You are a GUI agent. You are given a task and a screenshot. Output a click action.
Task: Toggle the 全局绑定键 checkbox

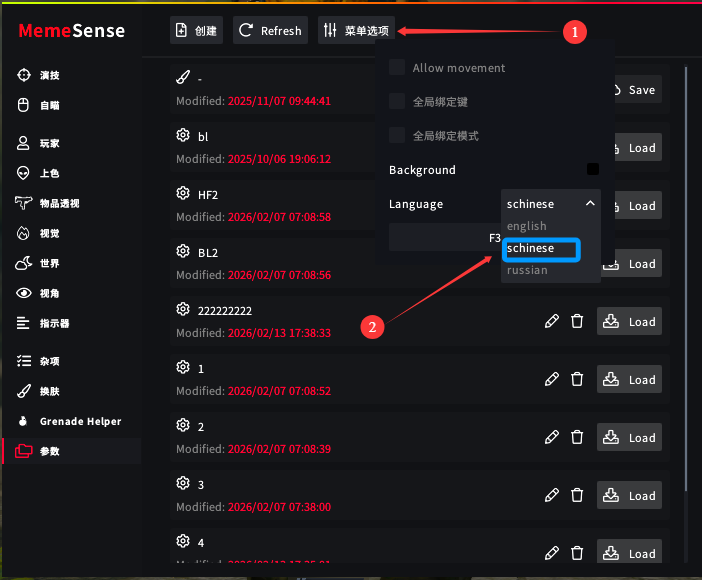coord(397,102)
